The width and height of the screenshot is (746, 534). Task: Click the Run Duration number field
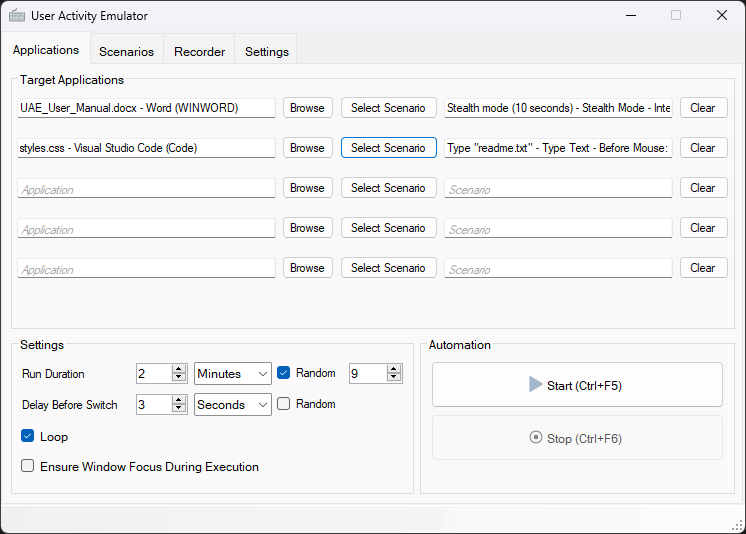(x=154, y=374)
